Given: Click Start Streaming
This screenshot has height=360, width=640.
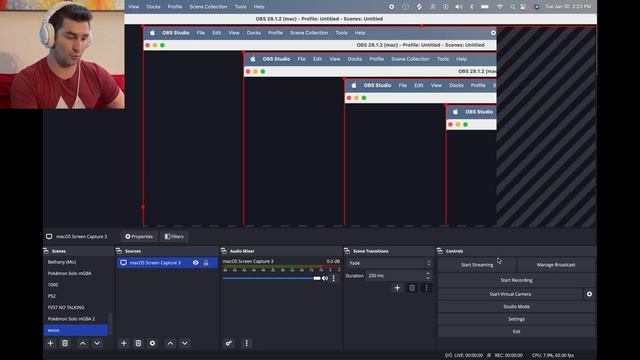Looking at the screenshot, I should point(477,265).
